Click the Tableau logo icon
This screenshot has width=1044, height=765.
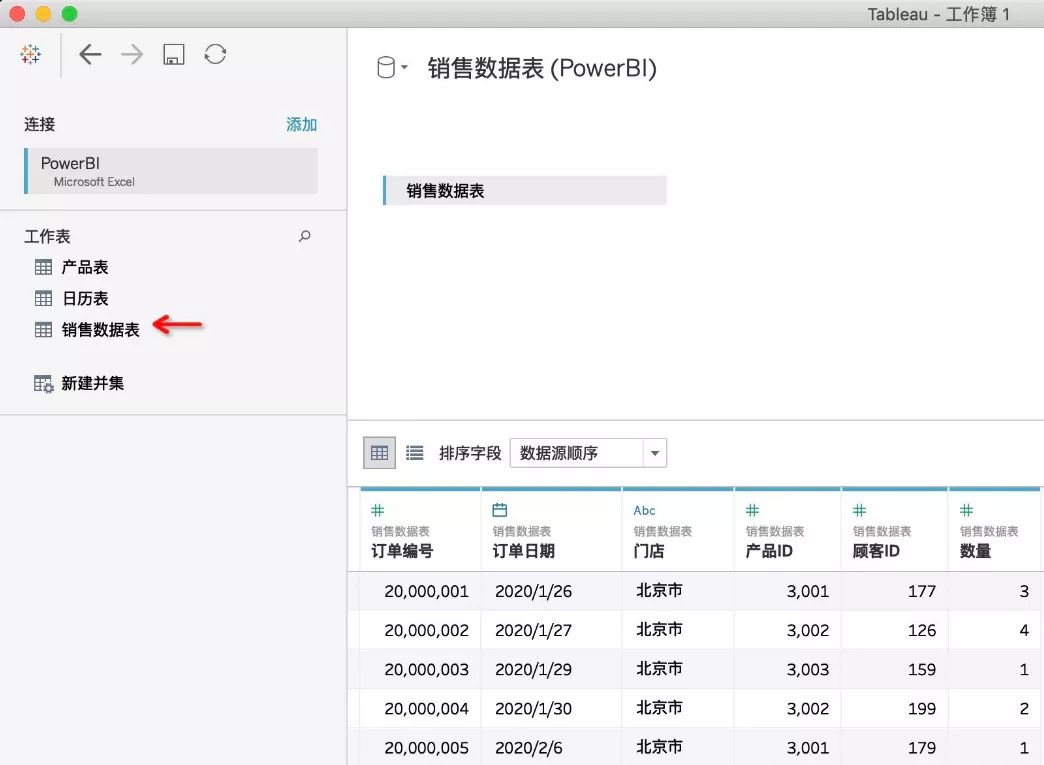[x=31, y=55]
